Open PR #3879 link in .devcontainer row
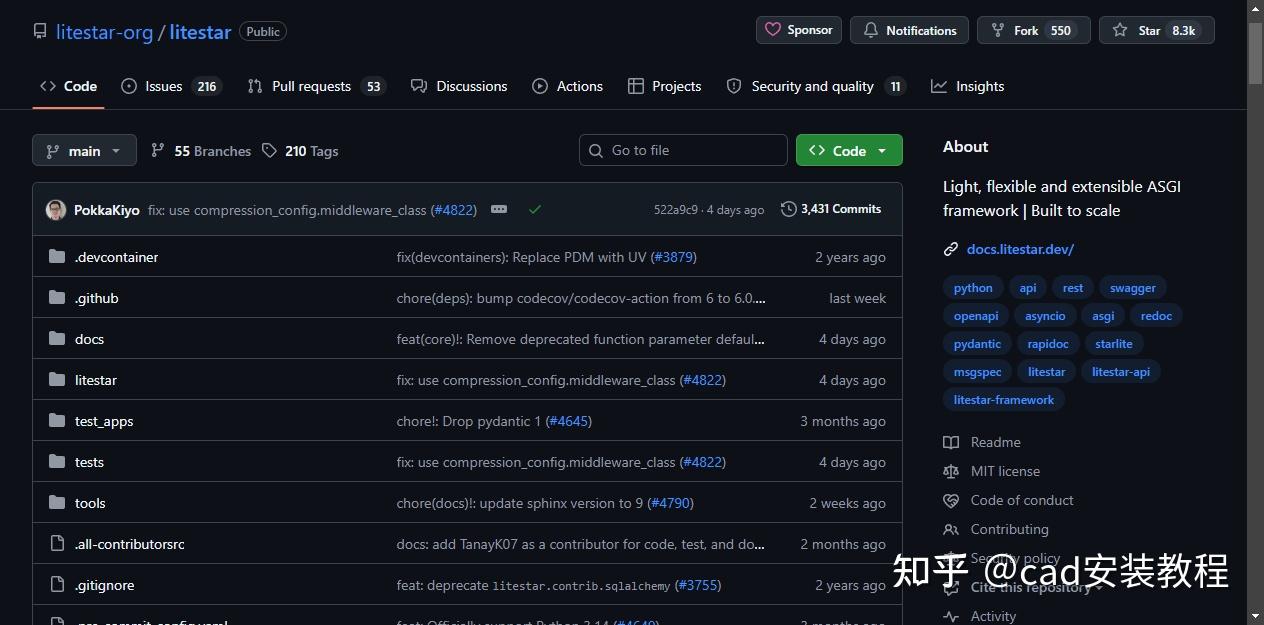Image resolution: width=1264 pixels, height=625 pixels. click(x=673, y=257)
